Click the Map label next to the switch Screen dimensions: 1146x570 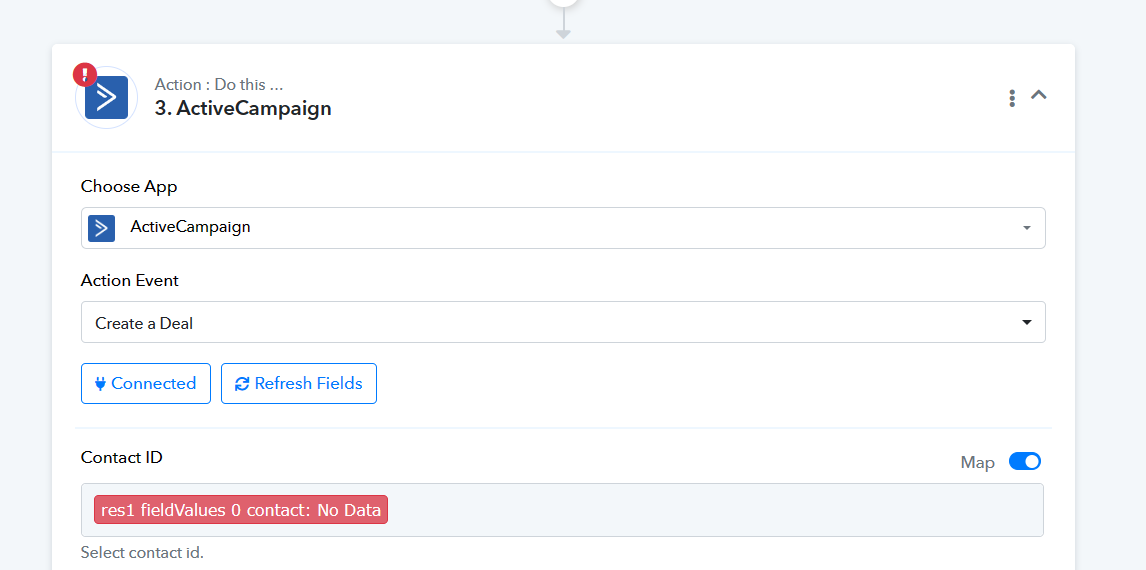click(x=977, y=463)
